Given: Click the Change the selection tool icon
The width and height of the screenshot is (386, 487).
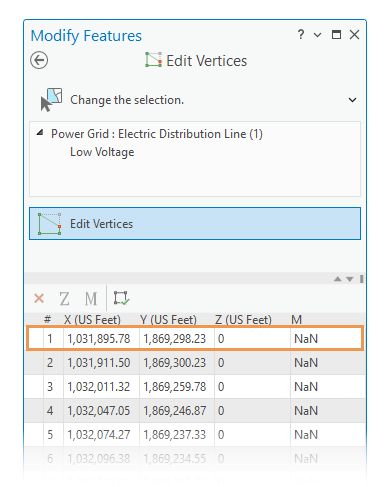Looking at the screenshot, I should click(51, 99).
